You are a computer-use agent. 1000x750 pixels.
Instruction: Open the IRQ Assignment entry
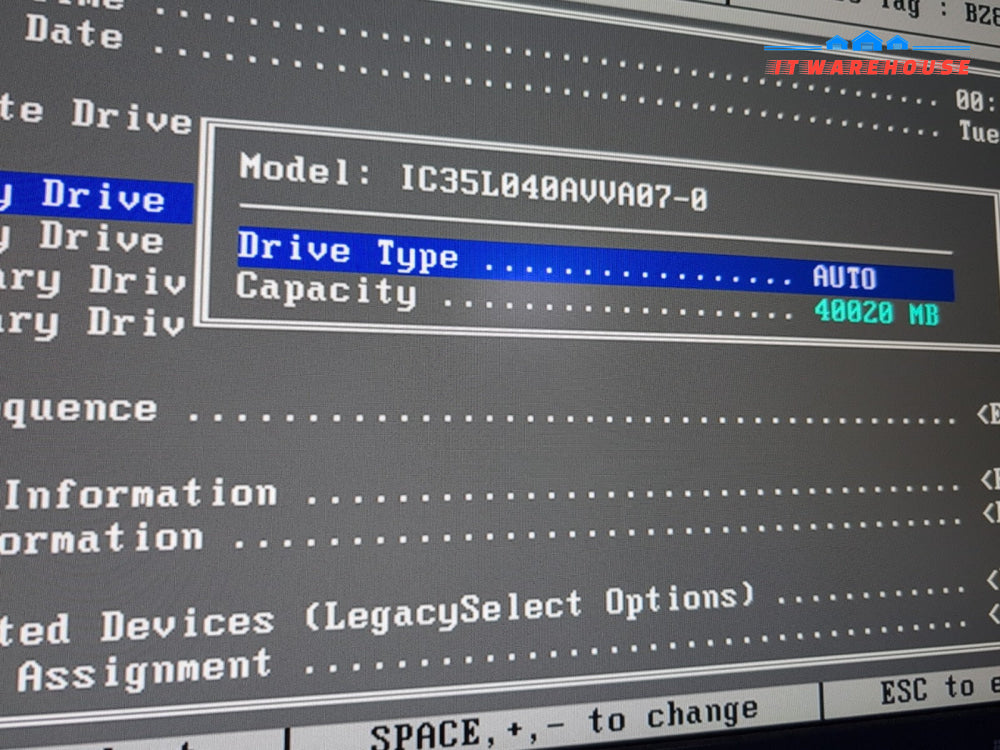click(x=144, y=669)
